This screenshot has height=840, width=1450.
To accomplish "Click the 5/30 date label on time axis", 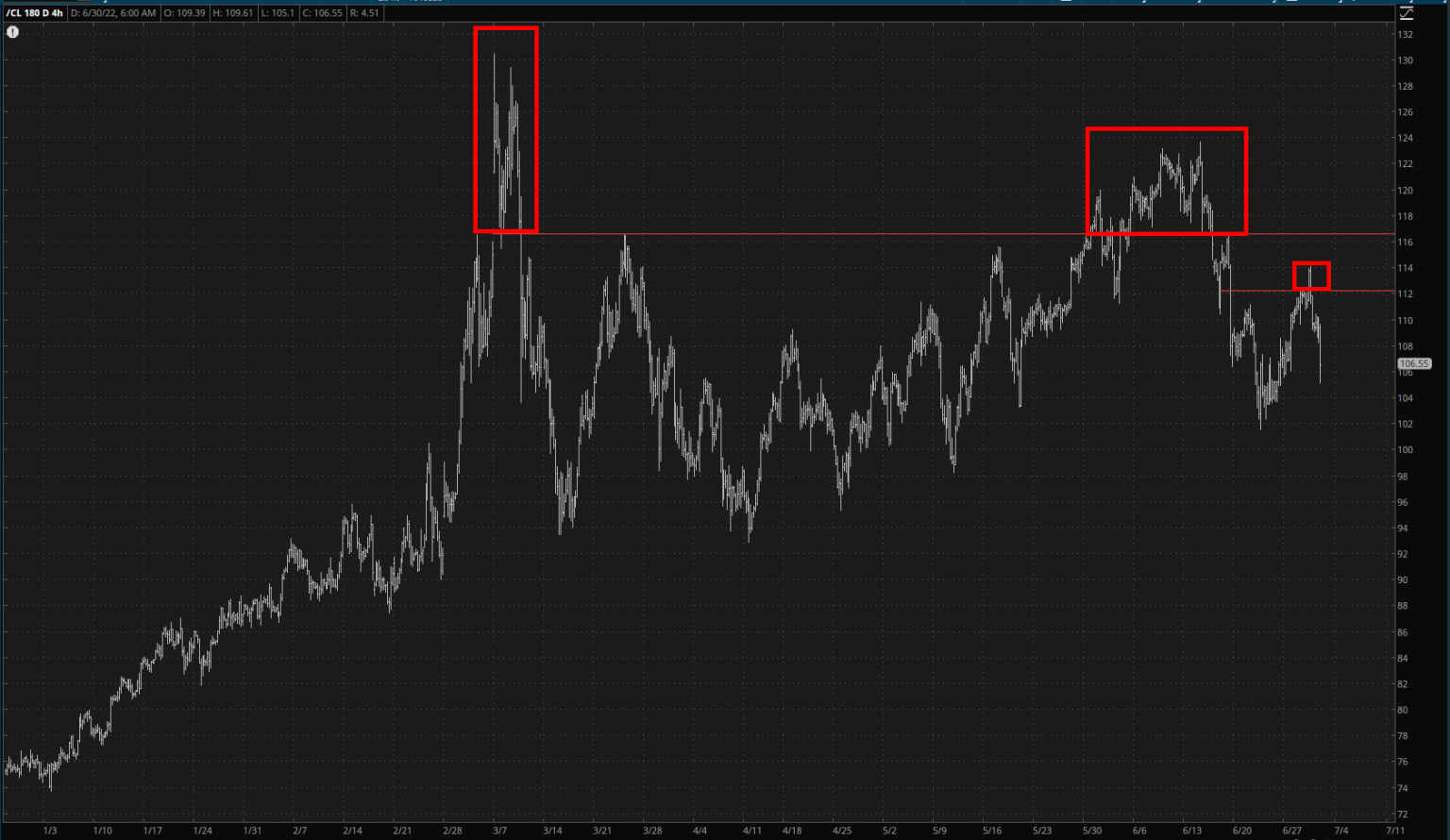I will [x=1091, y=831].
